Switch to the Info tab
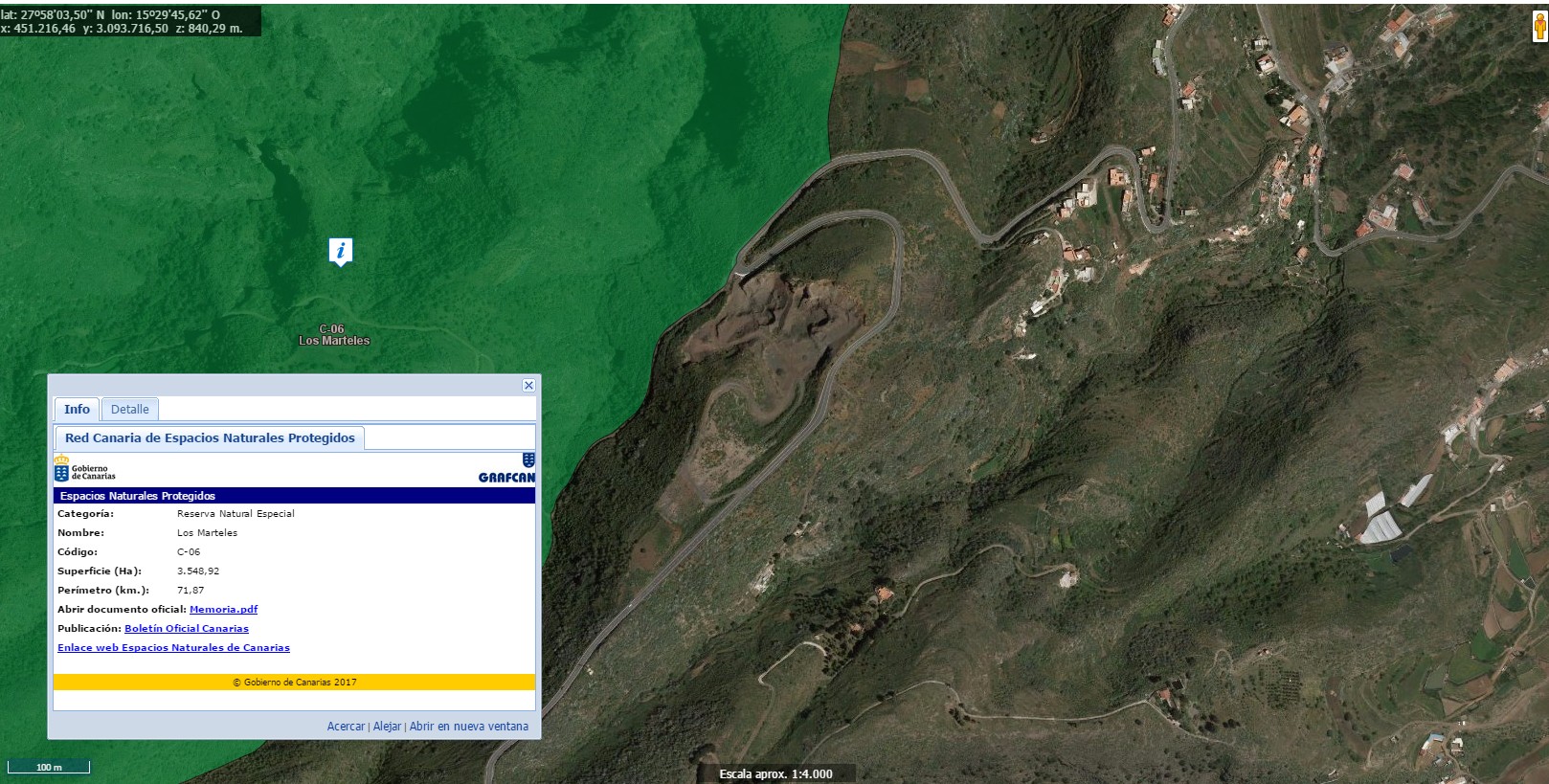Screen dimensions: 1549x784 click(x=77, y=410)
